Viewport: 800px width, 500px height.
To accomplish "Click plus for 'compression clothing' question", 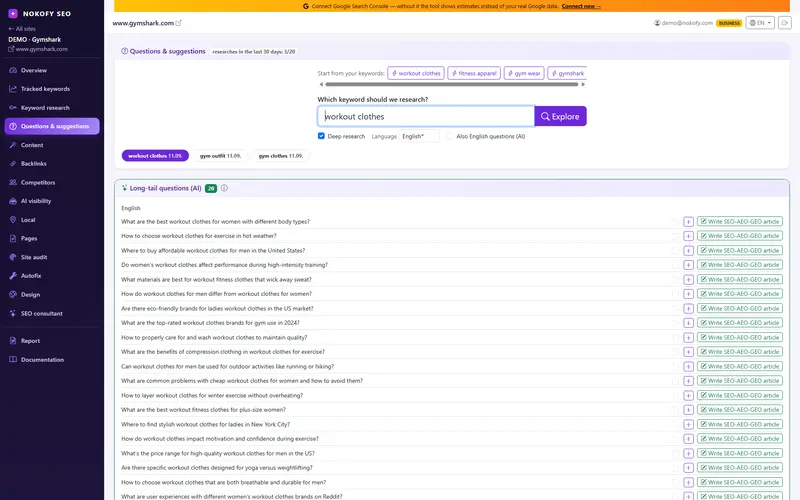I will [688, 352].
